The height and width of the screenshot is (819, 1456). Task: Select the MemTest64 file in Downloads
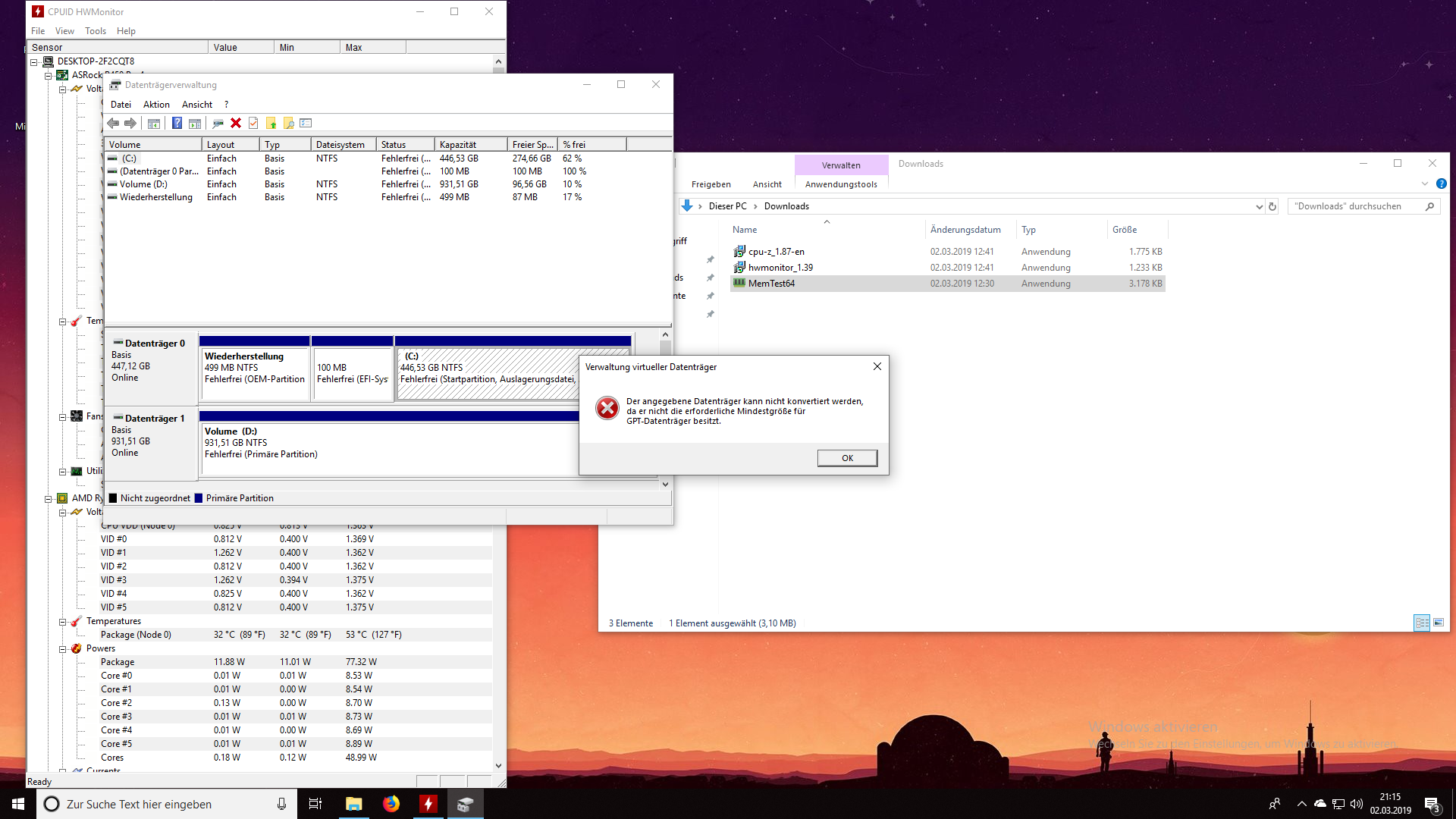[771, 283]
